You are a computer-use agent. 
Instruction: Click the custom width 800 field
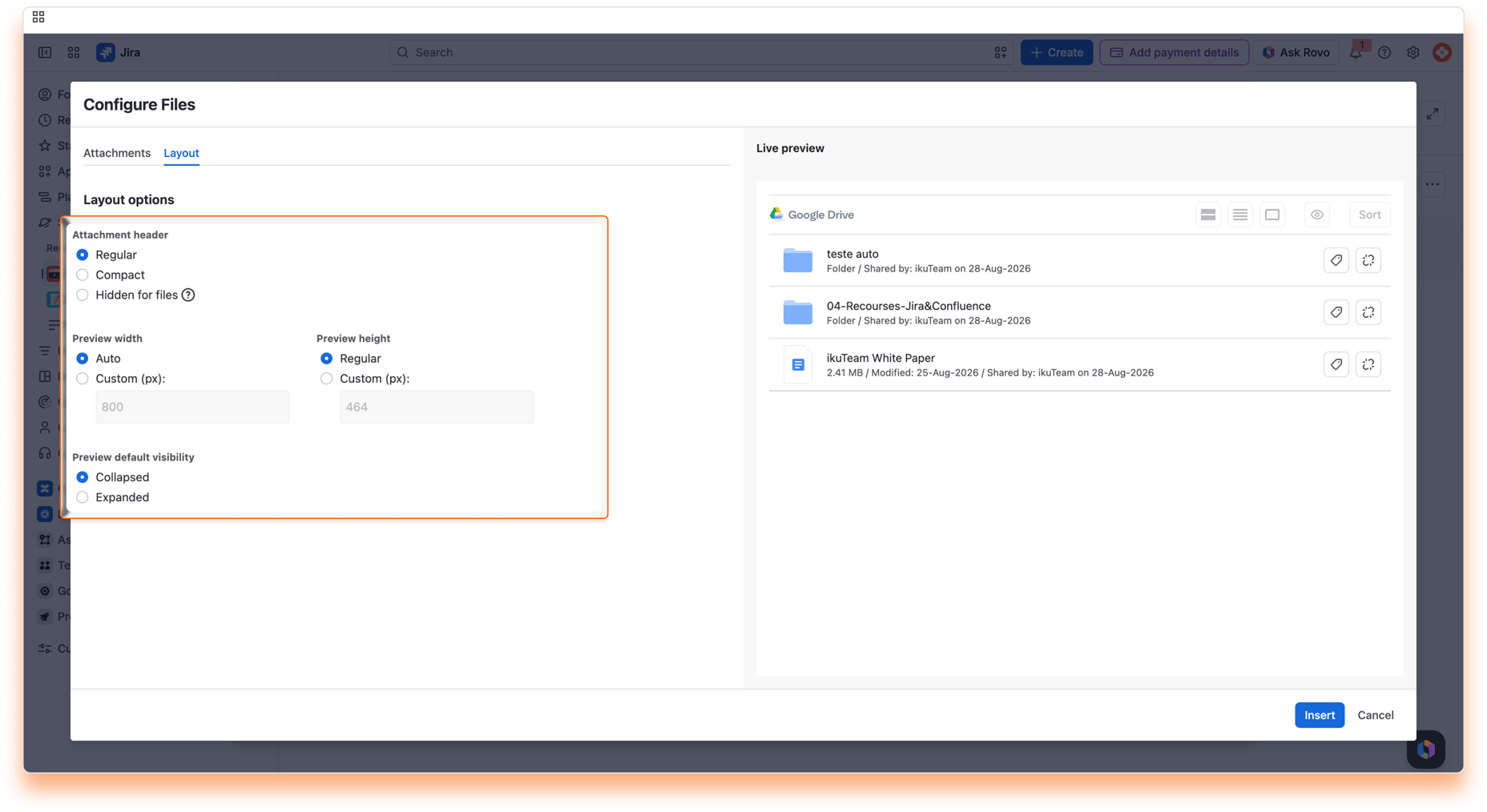(x=192, y=407)
